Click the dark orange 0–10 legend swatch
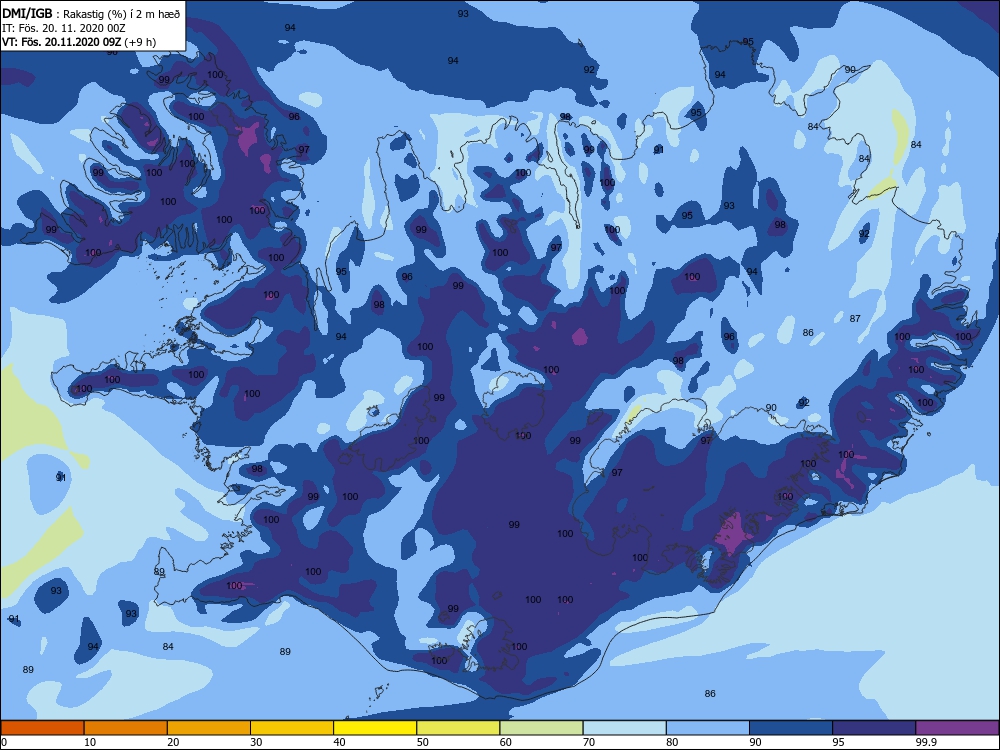 [x=42, y=728]
